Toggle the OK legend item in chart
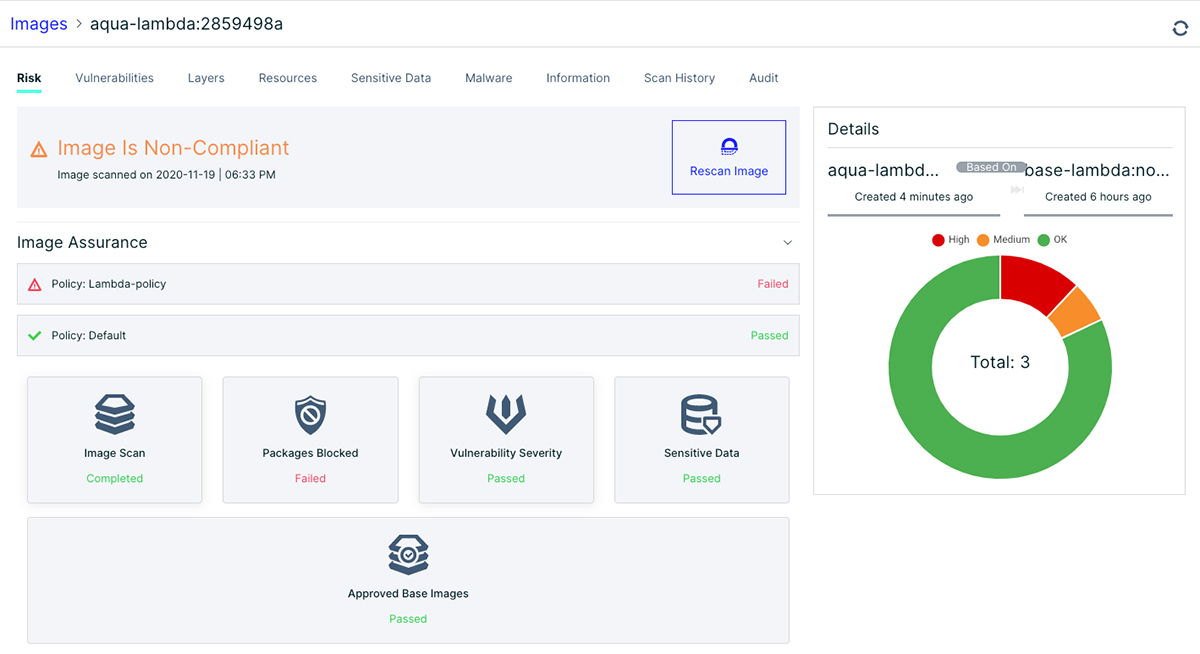 tap(1052, 240)
